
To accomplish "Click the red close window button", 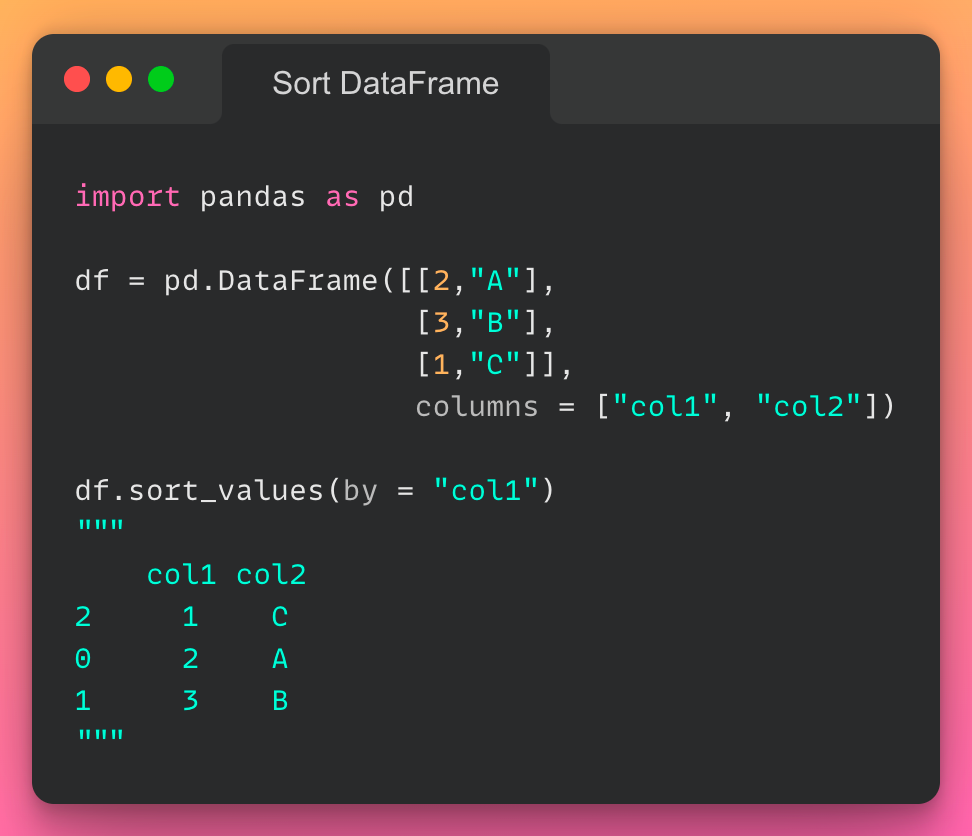I will point(77,79).
